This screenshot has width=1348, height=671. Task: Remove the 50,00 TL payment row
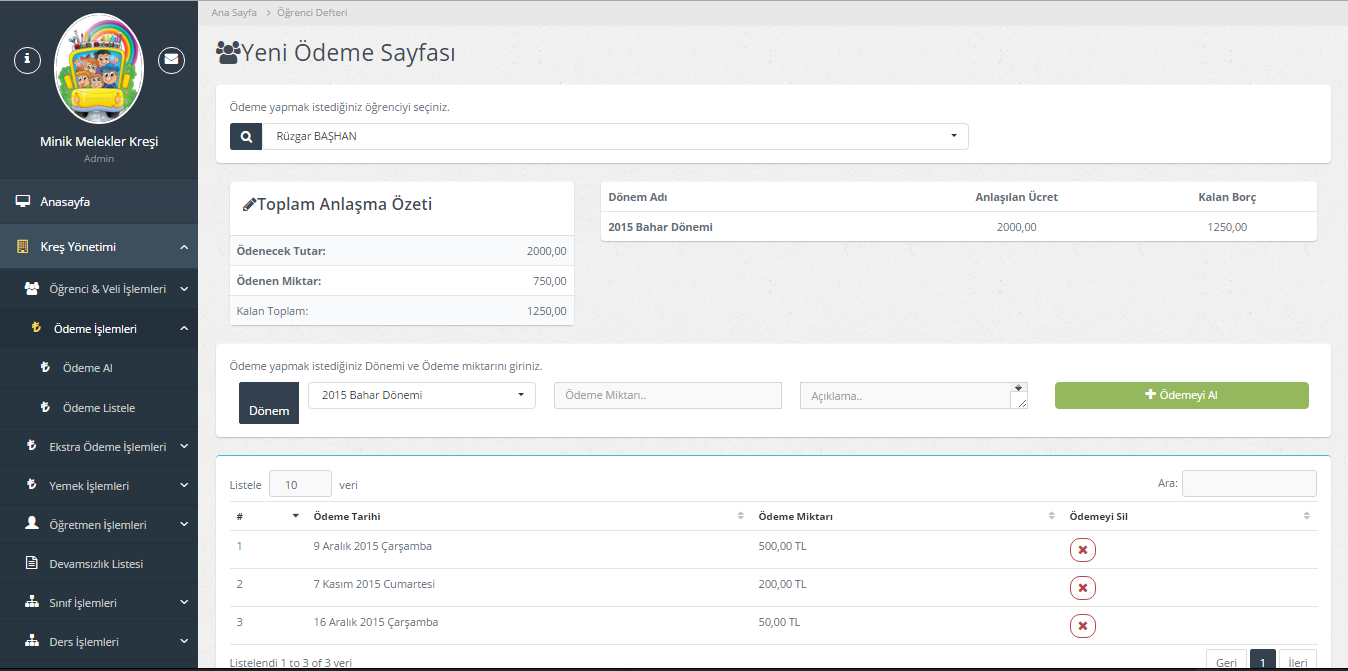[1082, 626]
